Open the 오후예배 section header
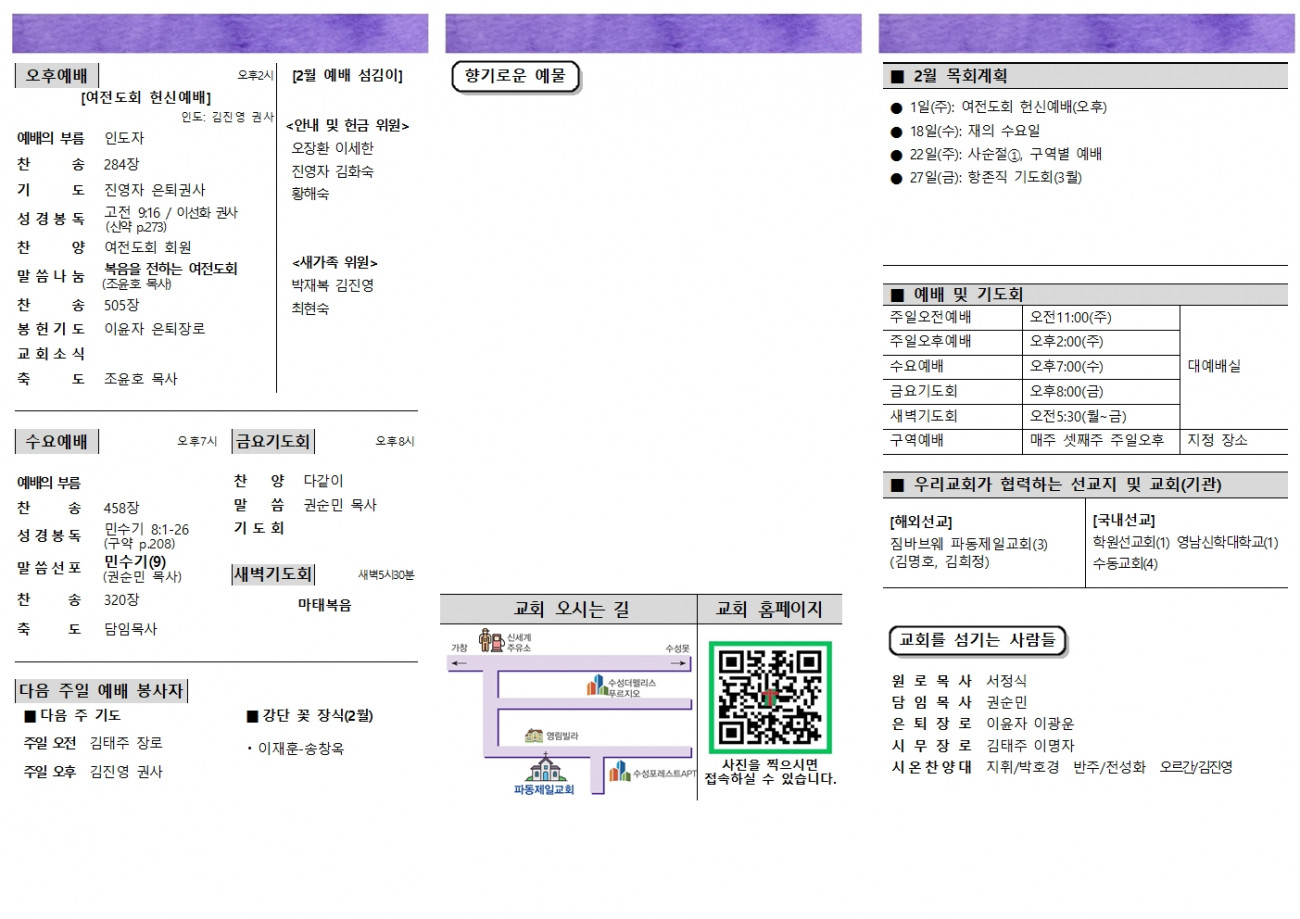The image size is (1300, 919). point(56,76)
